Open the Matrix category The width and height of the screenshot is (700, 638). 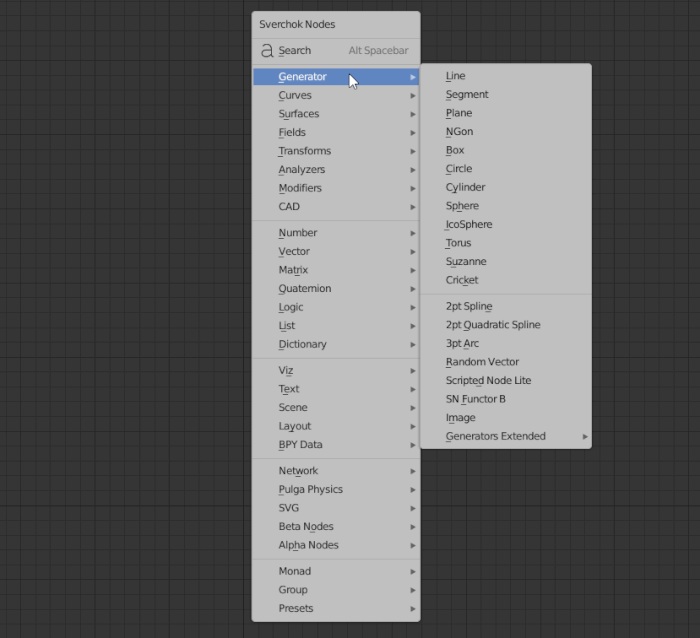[336, 270]
